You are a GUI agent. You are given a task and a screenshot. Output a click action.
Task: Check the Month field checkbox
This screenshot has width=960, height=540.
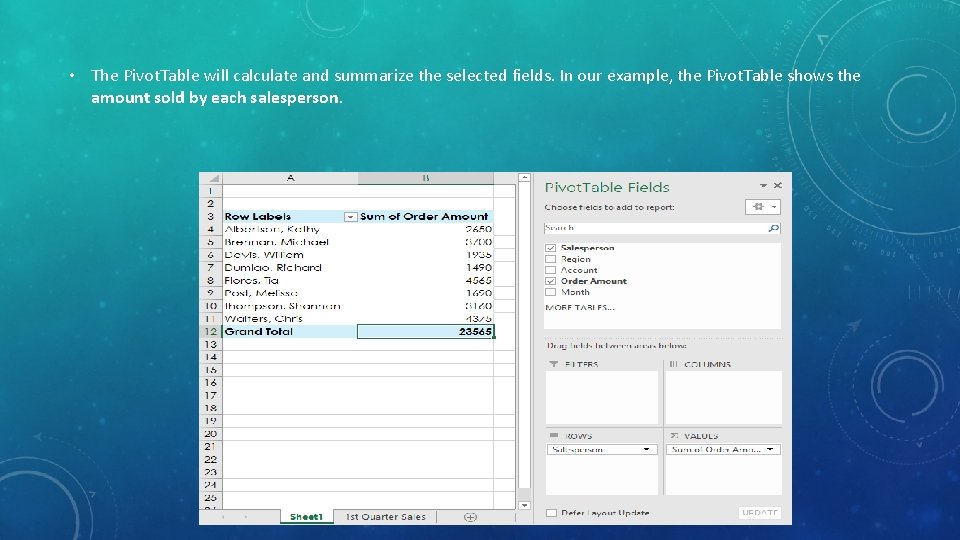(x=550, y=292)
